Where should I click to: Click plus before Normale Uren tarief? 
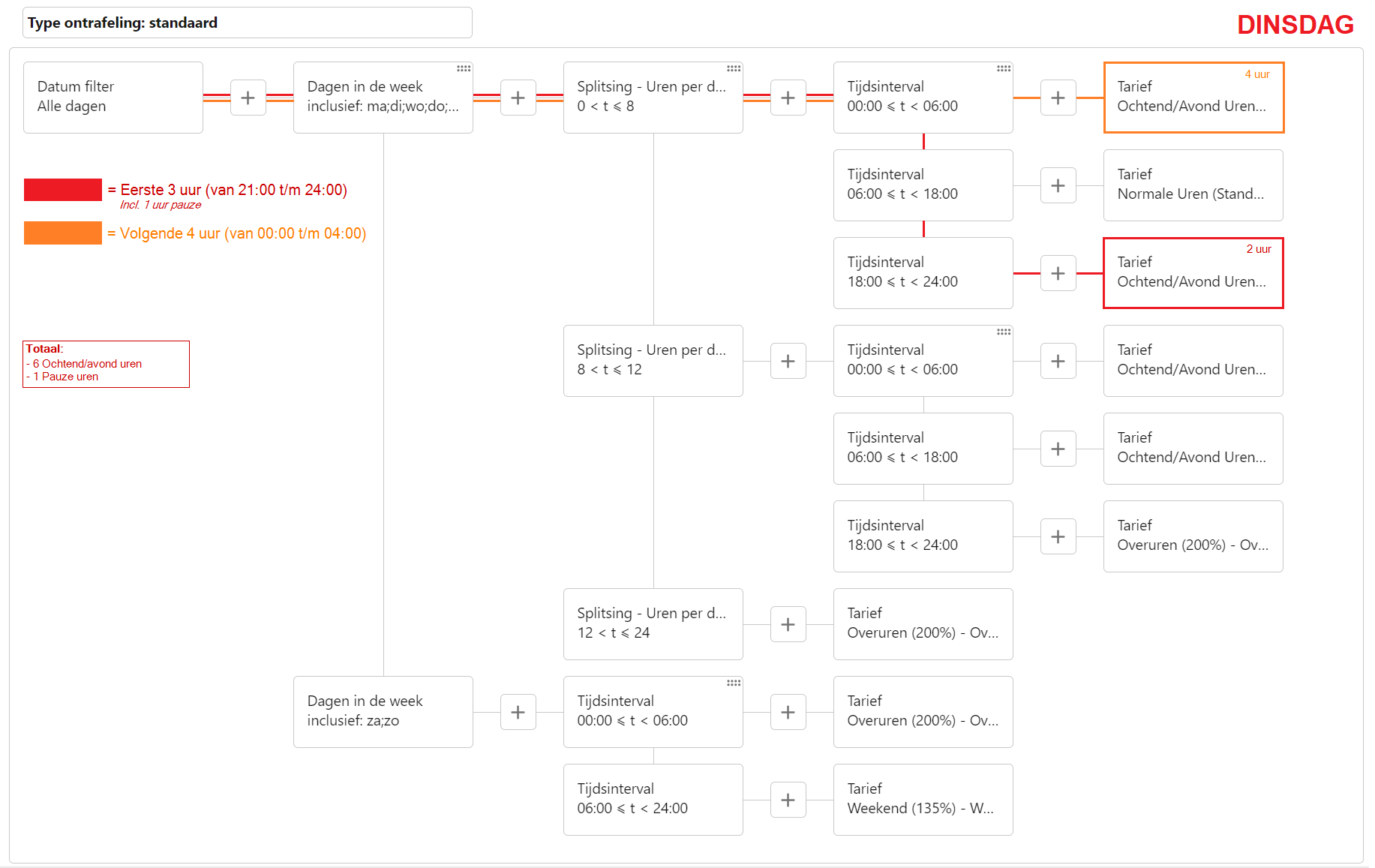point(1058,185)
